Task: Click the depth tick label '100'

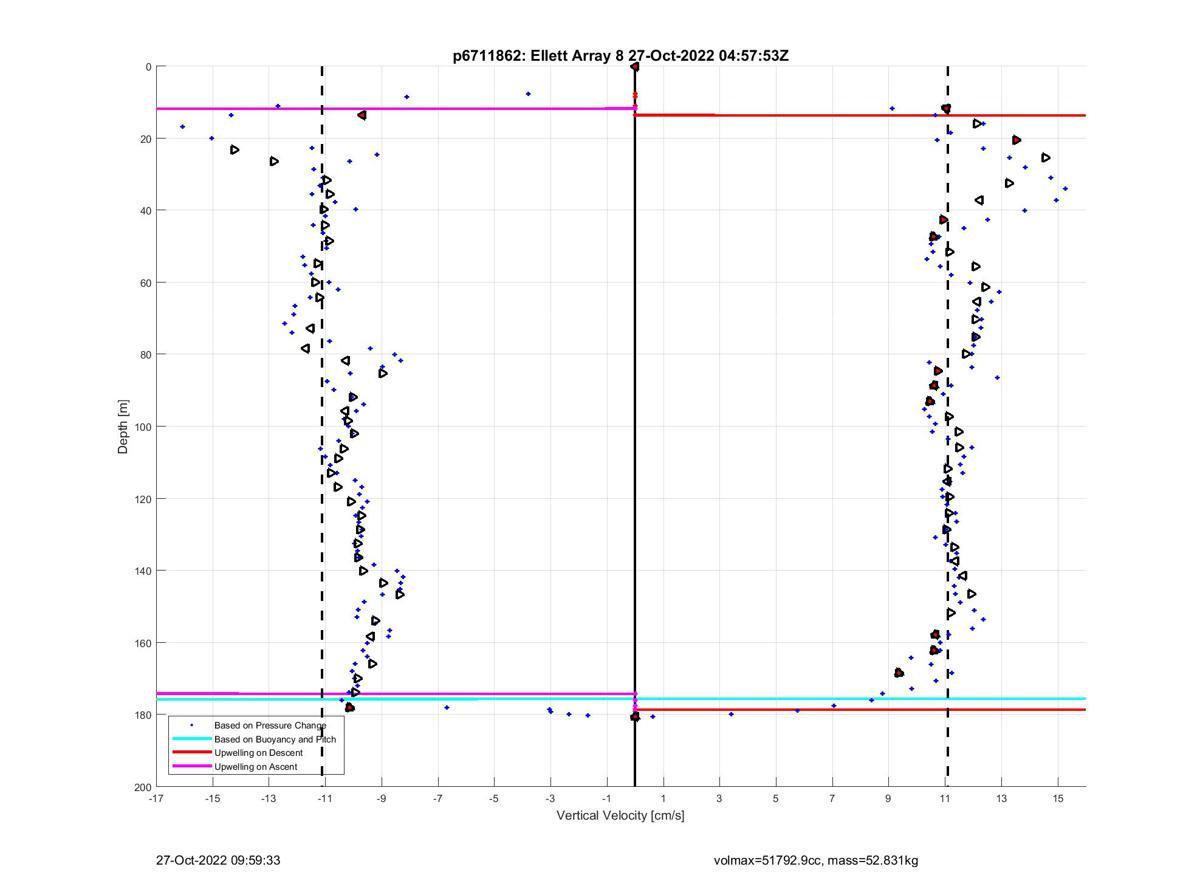Action: (142, 427)
